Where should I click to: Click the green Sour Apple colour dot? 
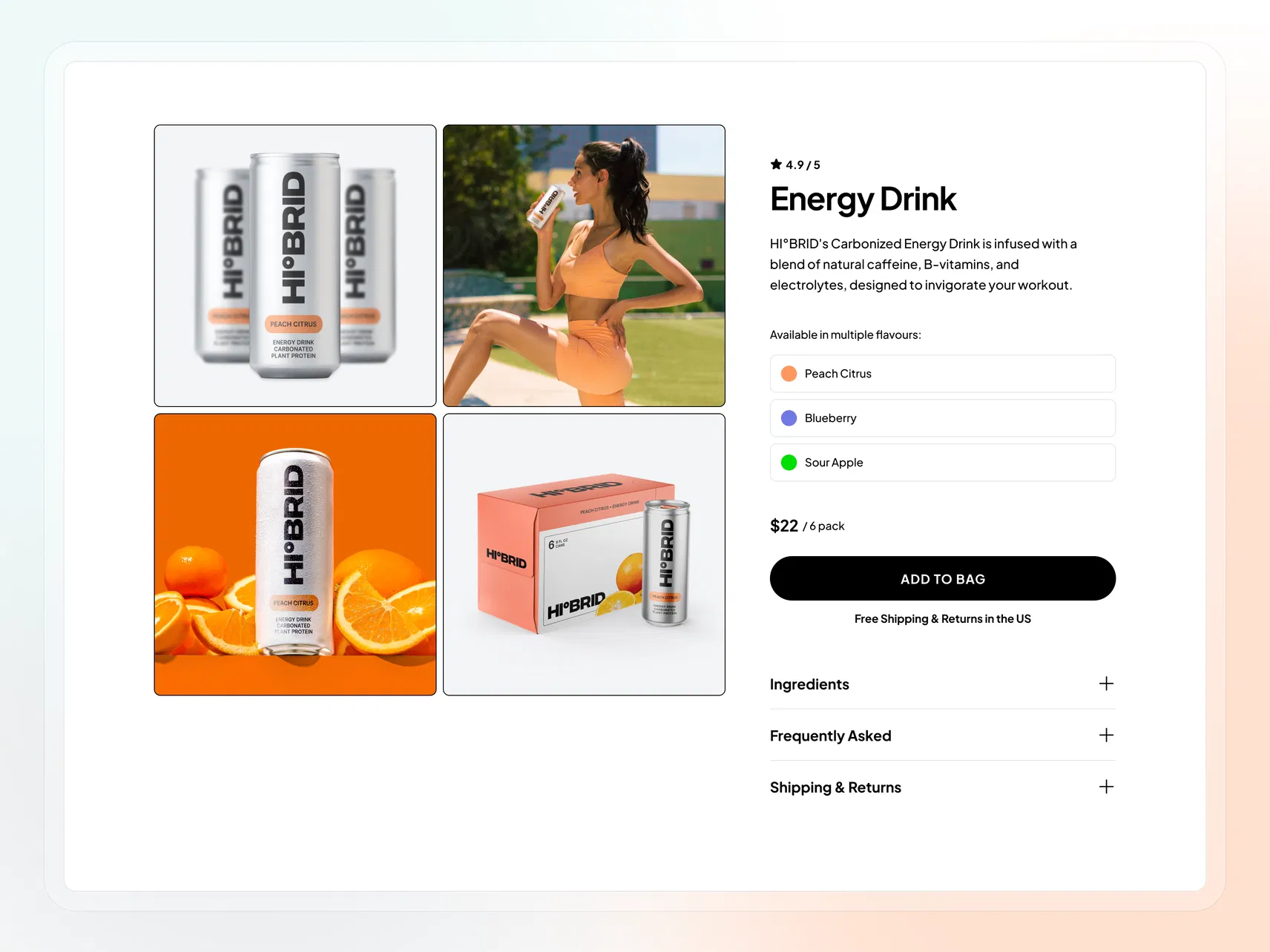tap(789, 463)
